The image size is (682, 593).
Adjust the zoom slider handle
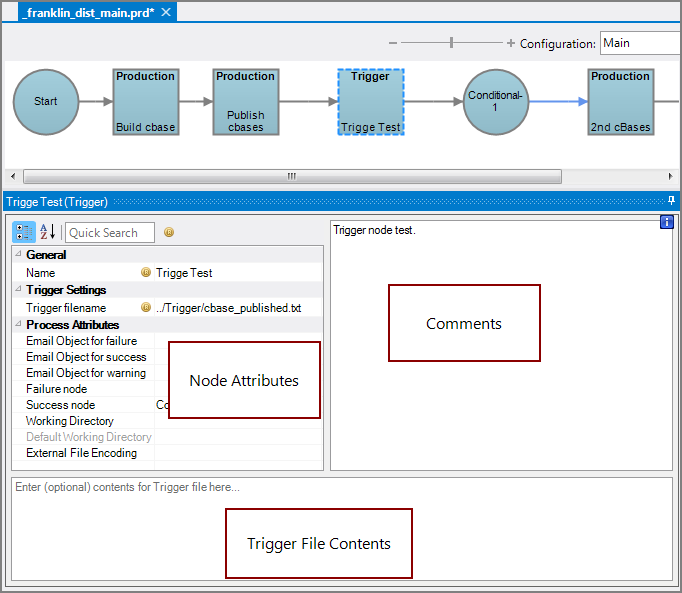coord(451,43)
